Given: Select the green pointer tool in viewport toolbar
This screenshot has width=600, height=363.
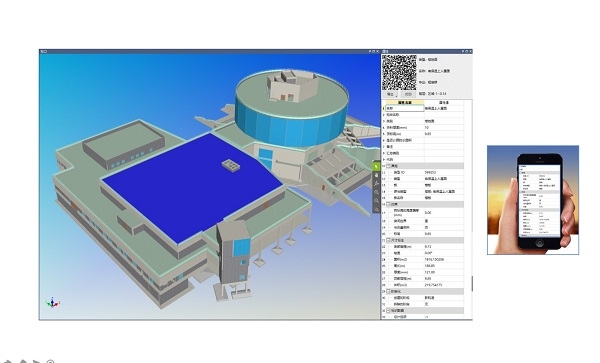Looking at the screenshot, I should [376, 166].
